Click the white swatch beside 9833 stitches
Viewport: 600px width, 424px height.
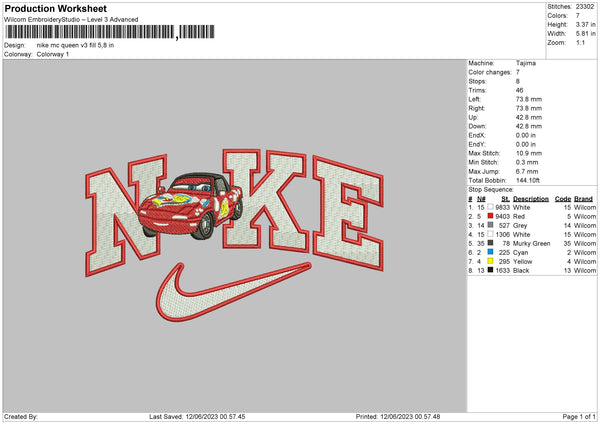click(x=490, y=207)
